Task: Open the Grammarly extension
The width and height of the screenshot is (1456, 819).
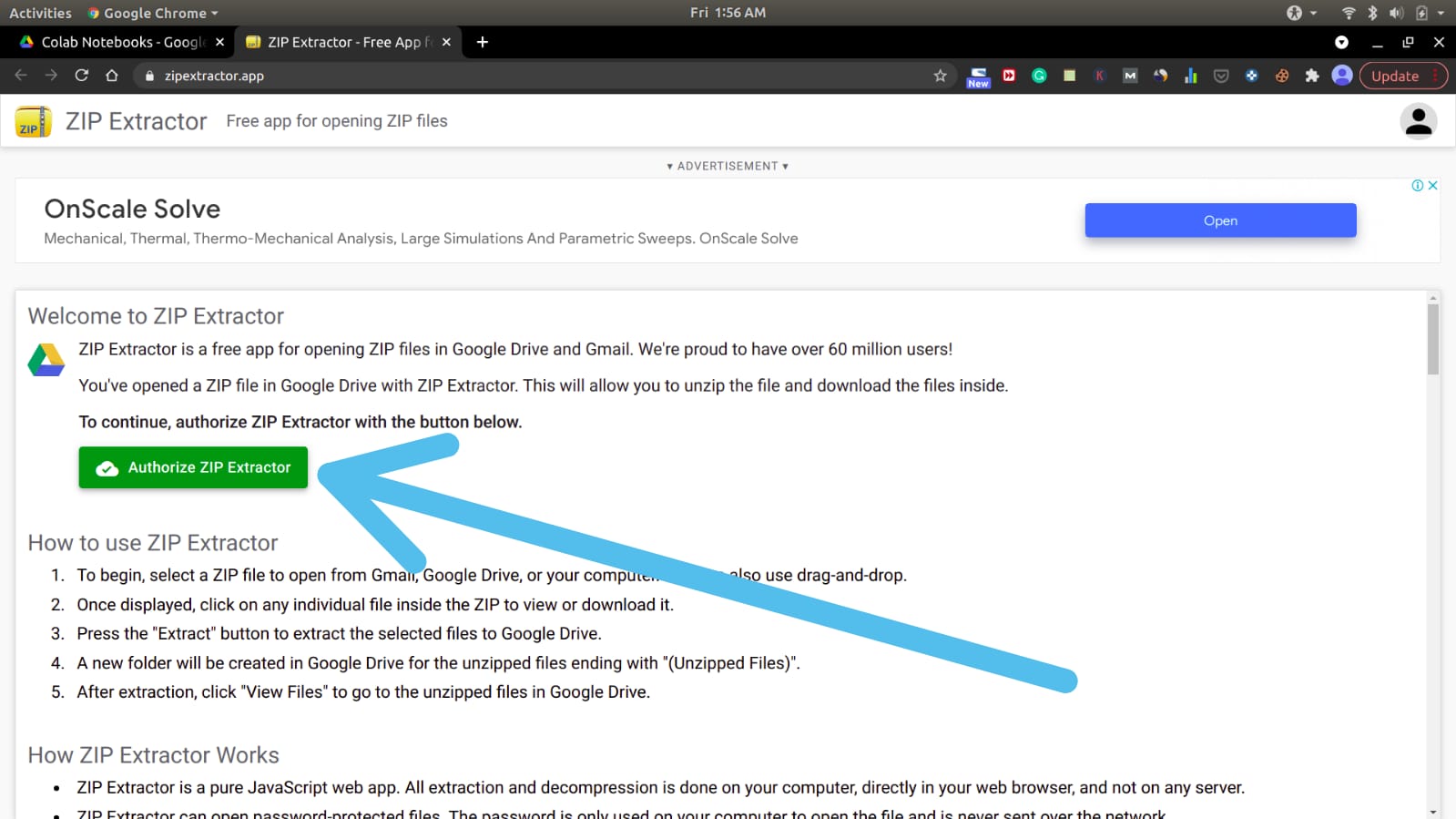Action: point(1039,76)
